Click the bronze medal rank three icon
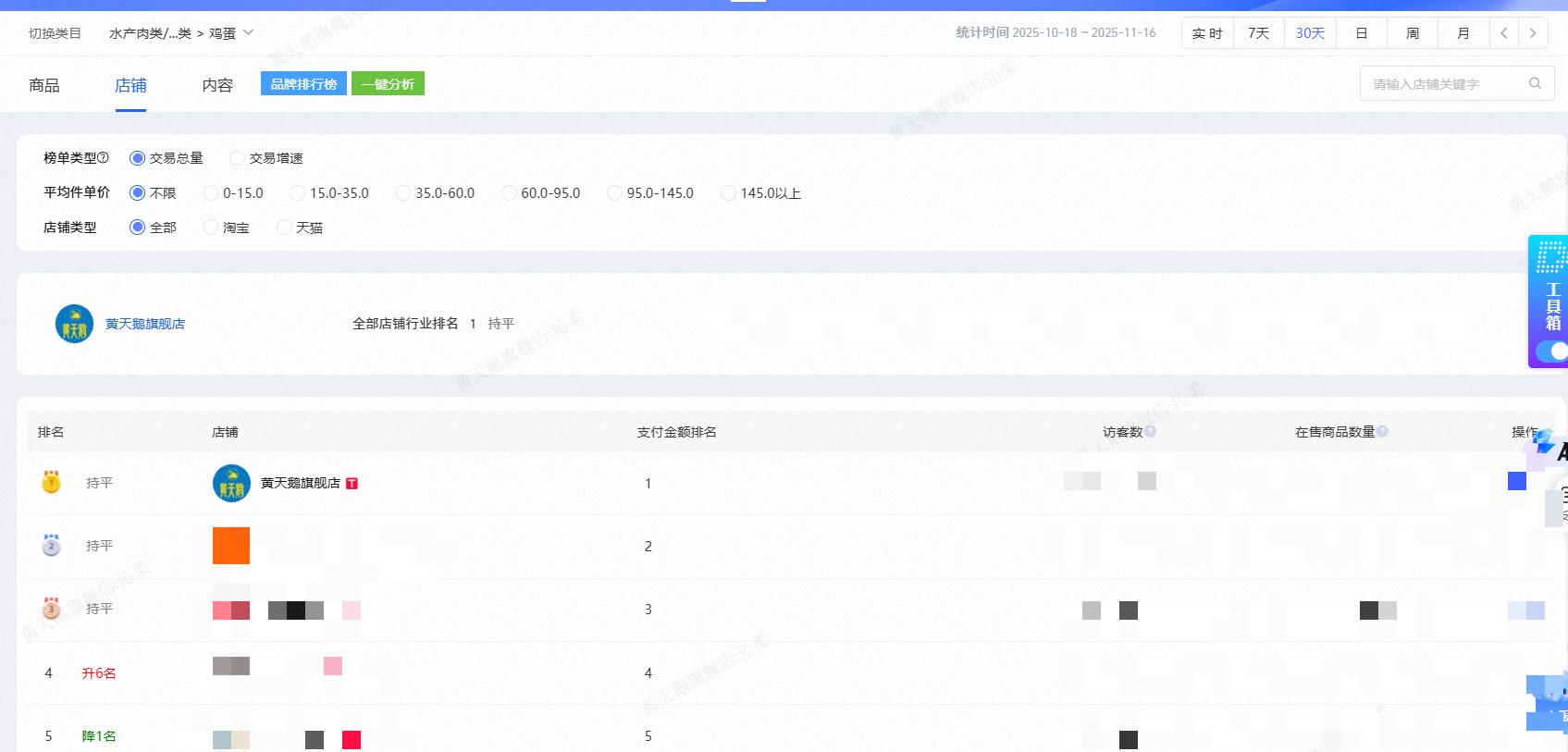 pyautogui.click(x=52, y=608)
